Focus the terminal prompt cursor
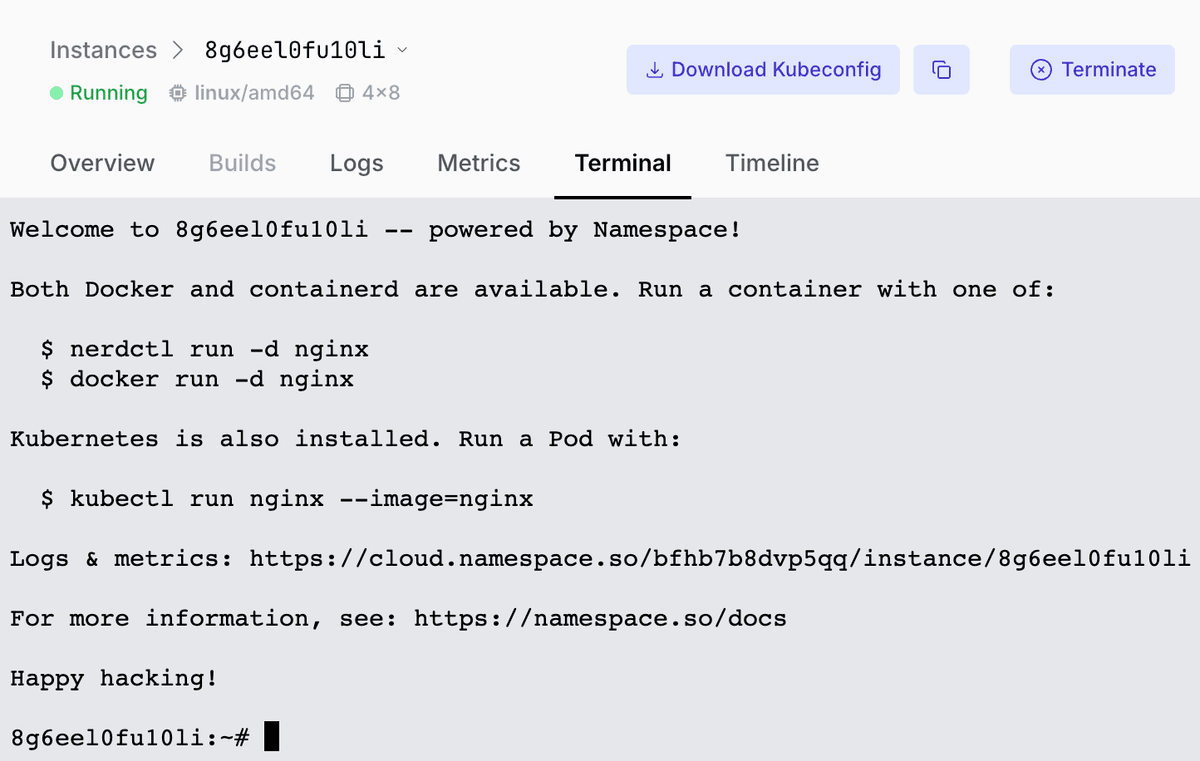 [x=271, y=738]
